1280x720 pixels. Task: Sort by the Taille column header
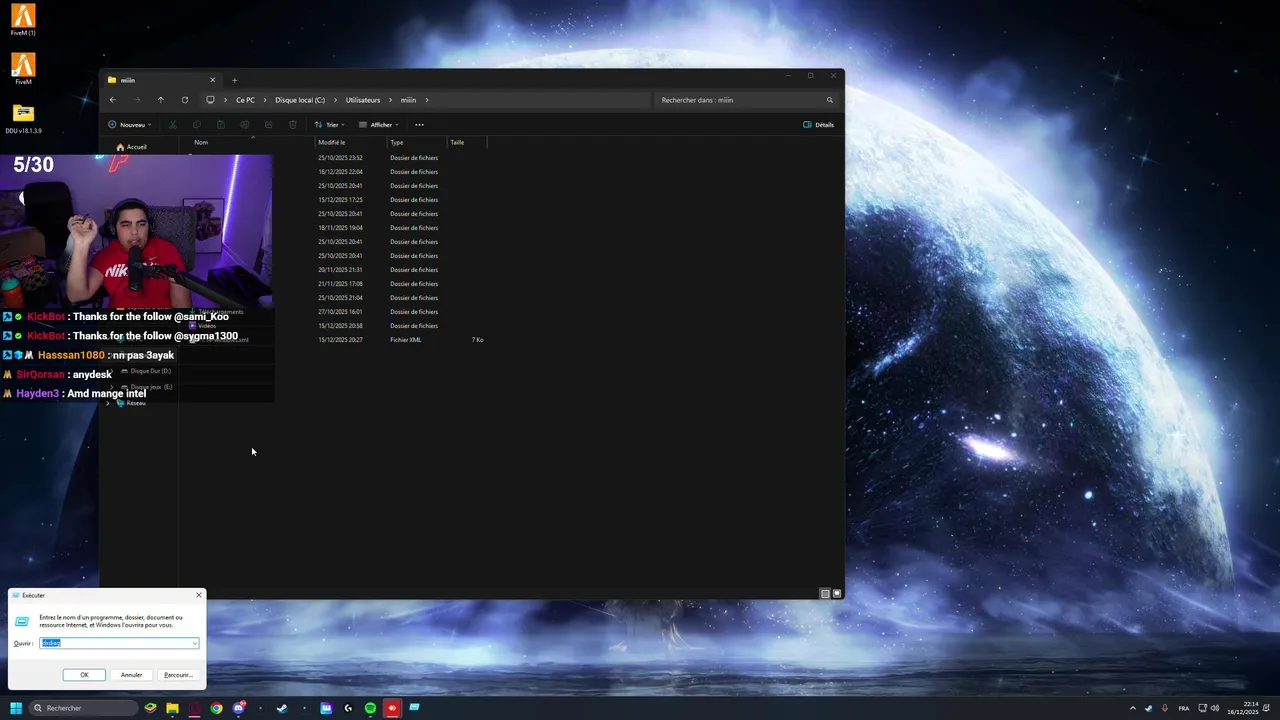click(457, 142)
